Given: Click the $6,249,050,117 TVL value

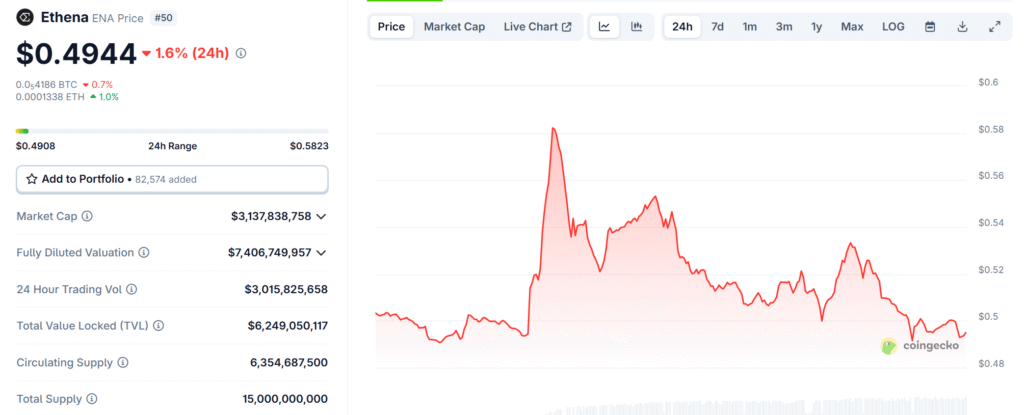Looking at the screenshot, I should pyautogui.click(x=287, y=325).
